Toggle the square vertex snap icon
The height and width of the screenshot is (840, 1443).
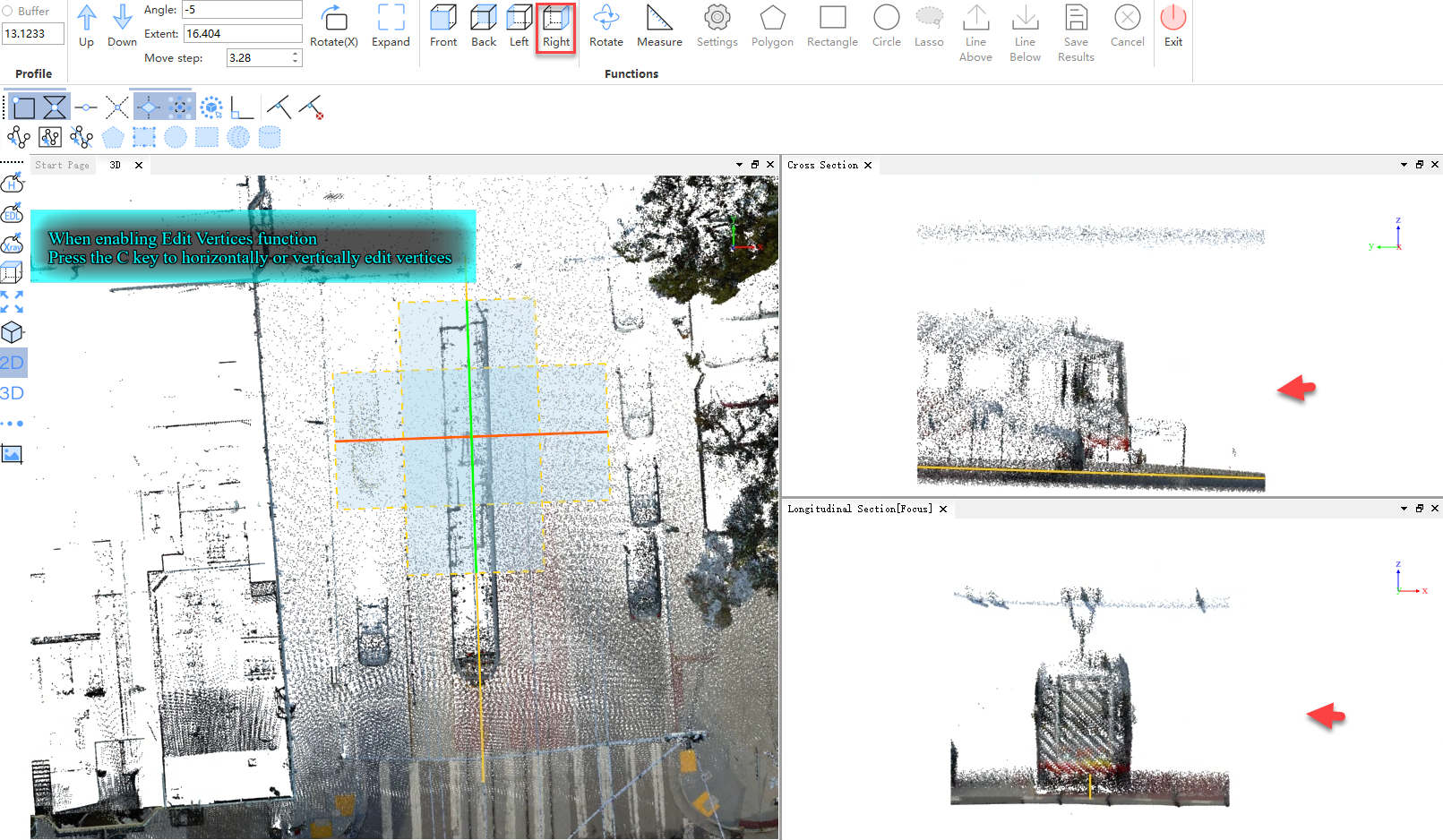[24, 107]
